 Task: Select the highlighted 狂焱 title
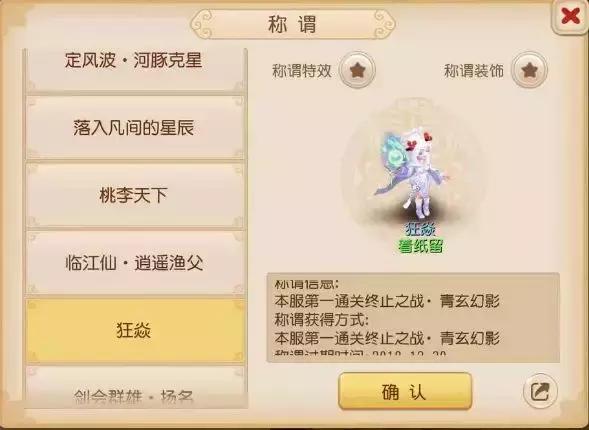(134, 330)
